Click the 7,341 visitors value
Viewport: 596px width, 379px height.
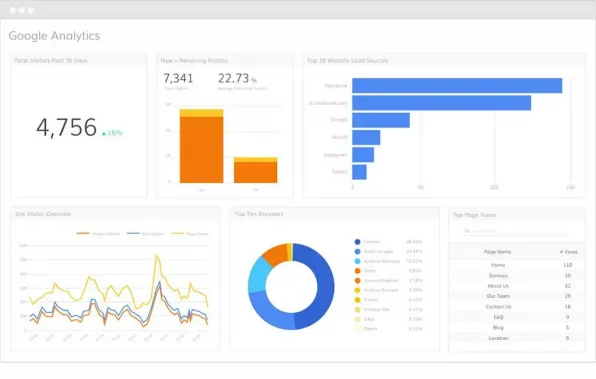(x=178, y=78)
